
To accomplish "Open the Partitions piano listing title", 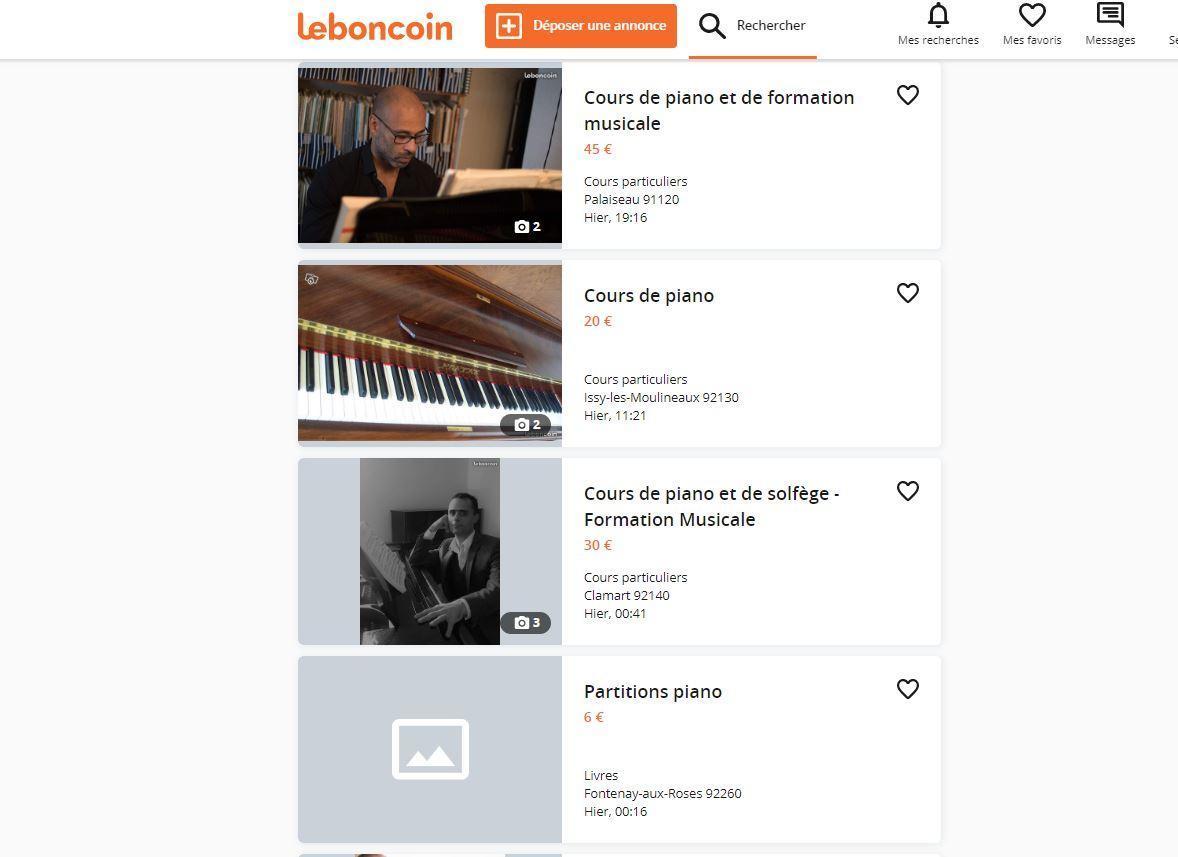I will click(652, 691).
